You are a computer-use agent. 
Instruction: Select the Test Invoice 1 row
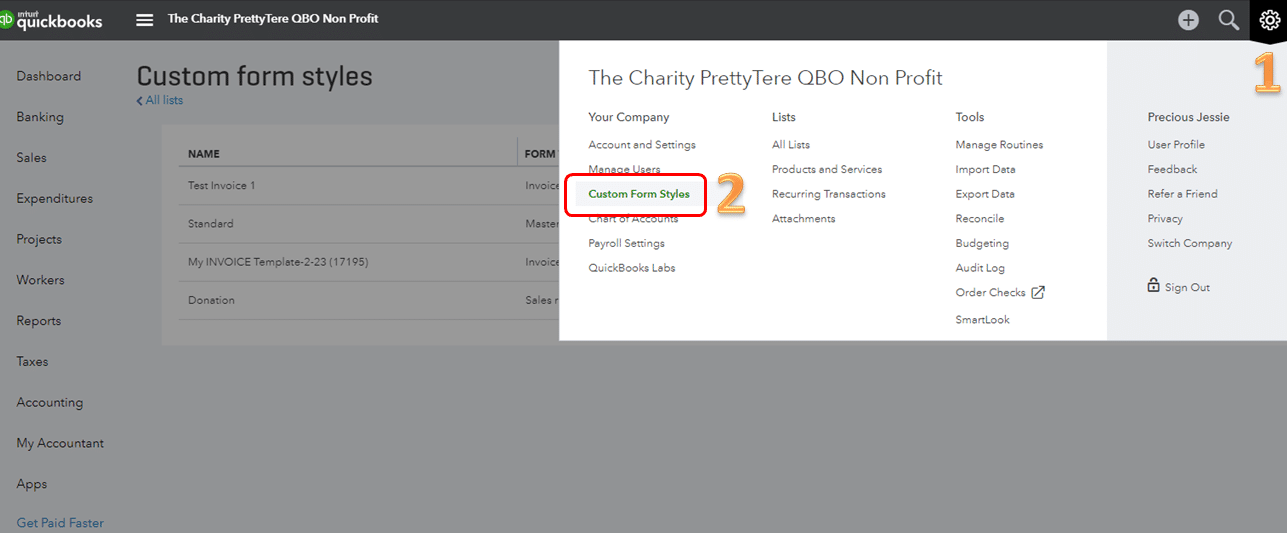pyautogui.click(x=222, y=186)
